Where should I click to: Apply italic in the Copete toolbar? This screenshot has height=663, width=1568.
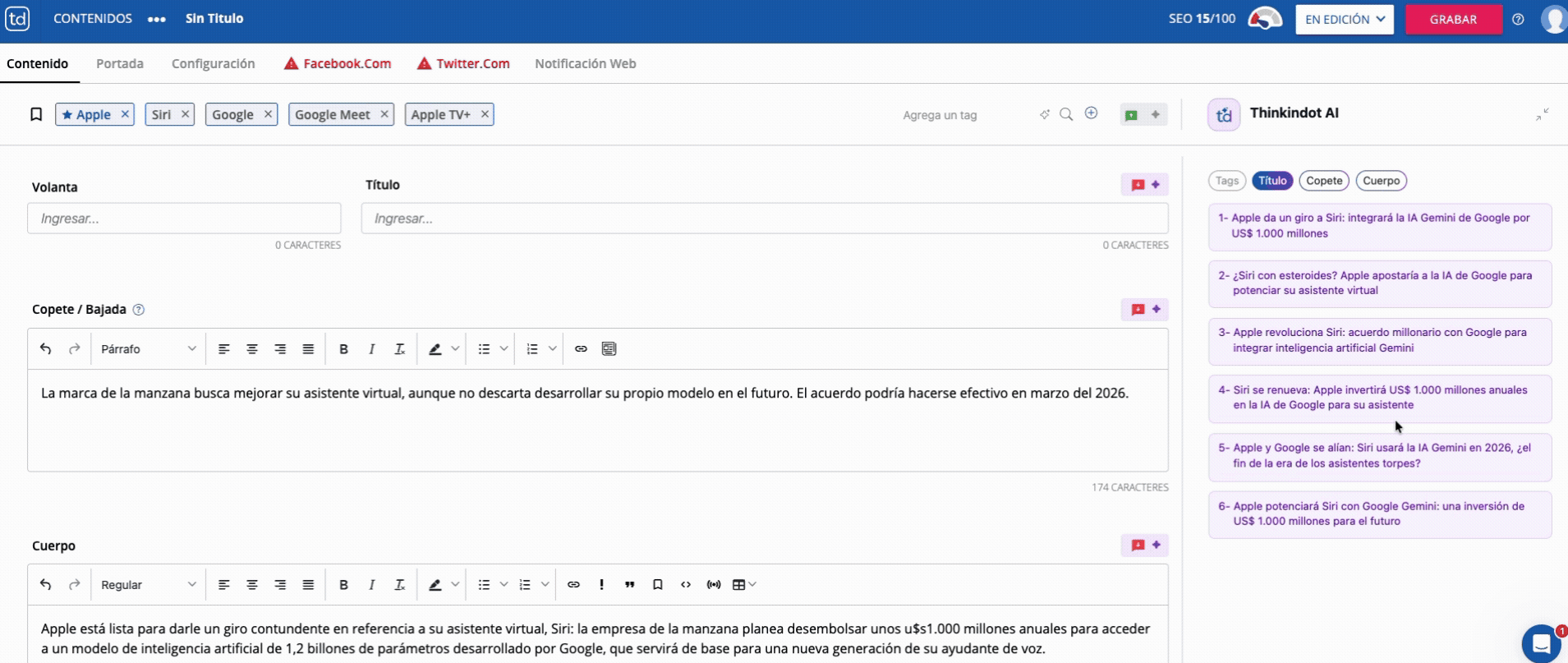click(x=372, y=349)
